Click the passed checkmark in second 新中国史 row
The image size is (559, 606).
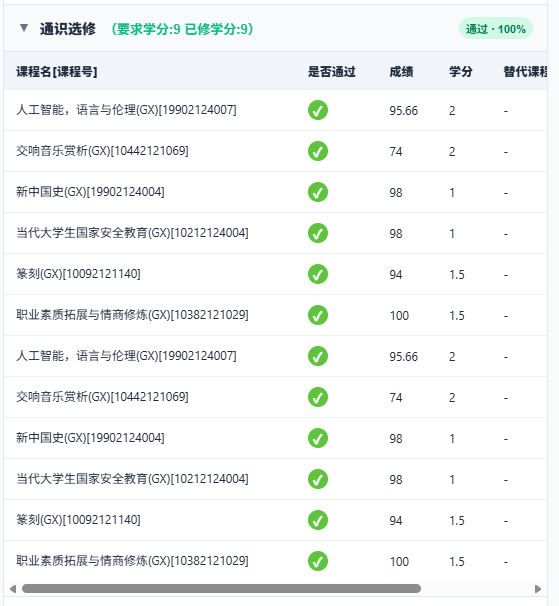(x=318, y=438)
